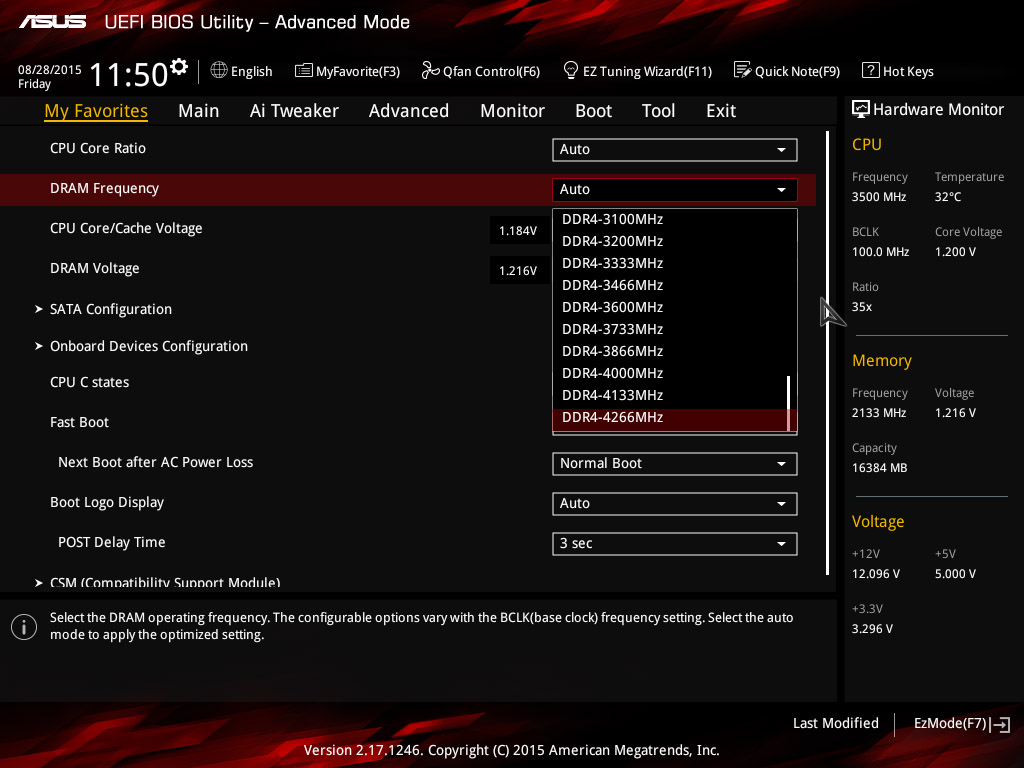Collapse the DRAM Frequency dropdown
The image size is (1024, 768).
click(675, 189)
